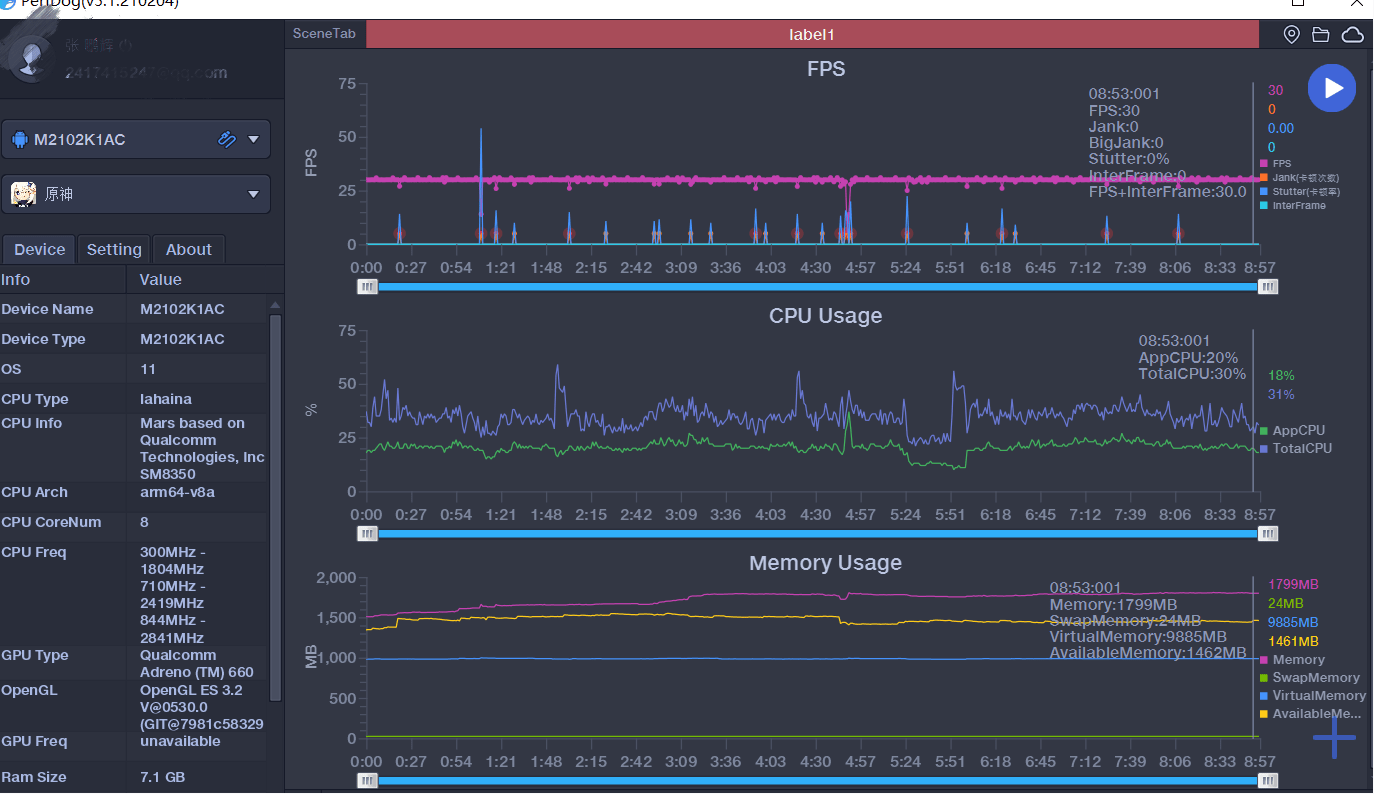
Task: Expand the 原神 app dropdown
Action: tap(253, 194)
